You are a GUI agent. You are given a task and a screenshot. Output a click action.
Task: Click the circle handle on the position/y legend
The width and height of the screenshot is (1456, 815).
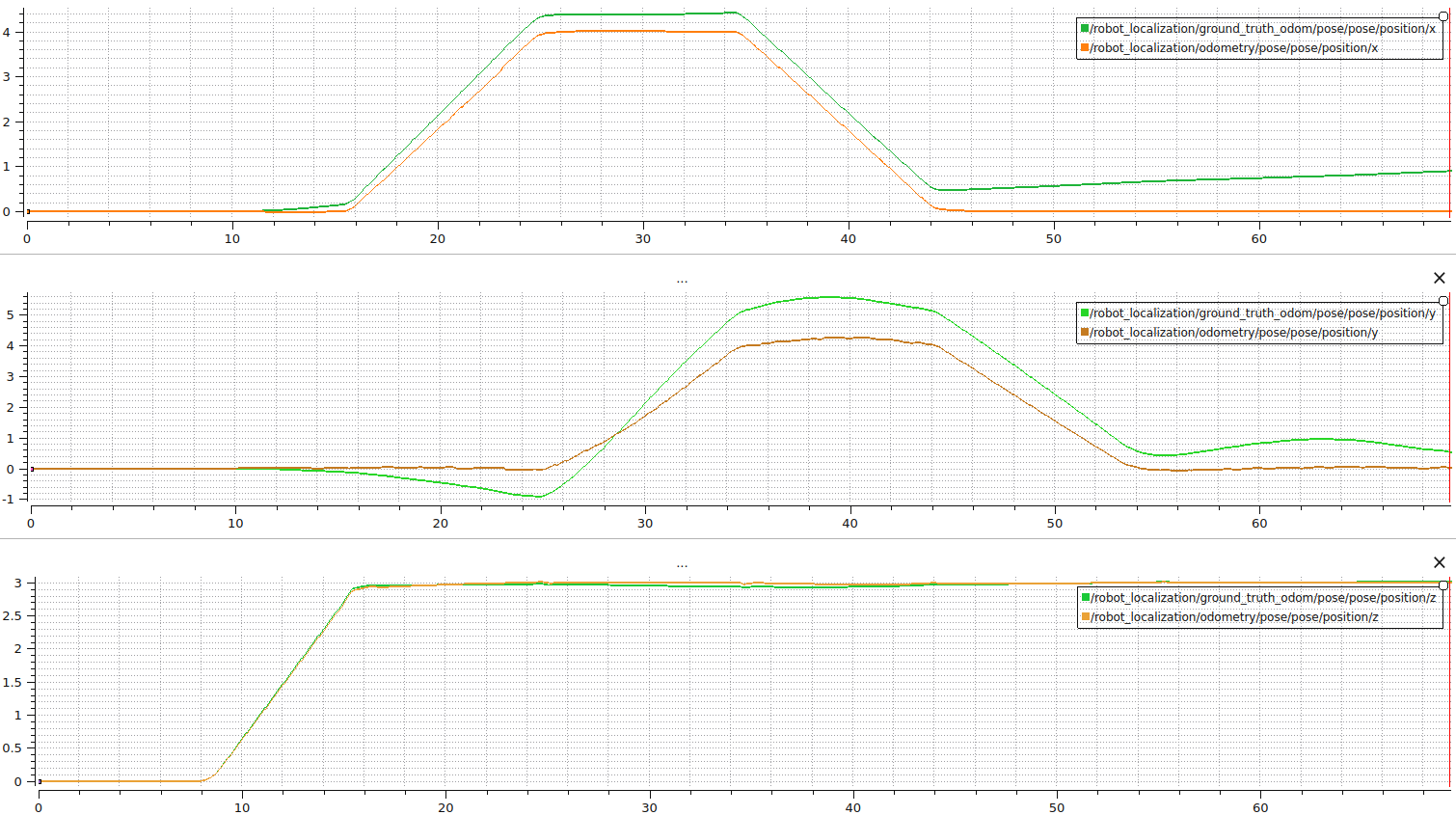click(x=1443, y=301)
